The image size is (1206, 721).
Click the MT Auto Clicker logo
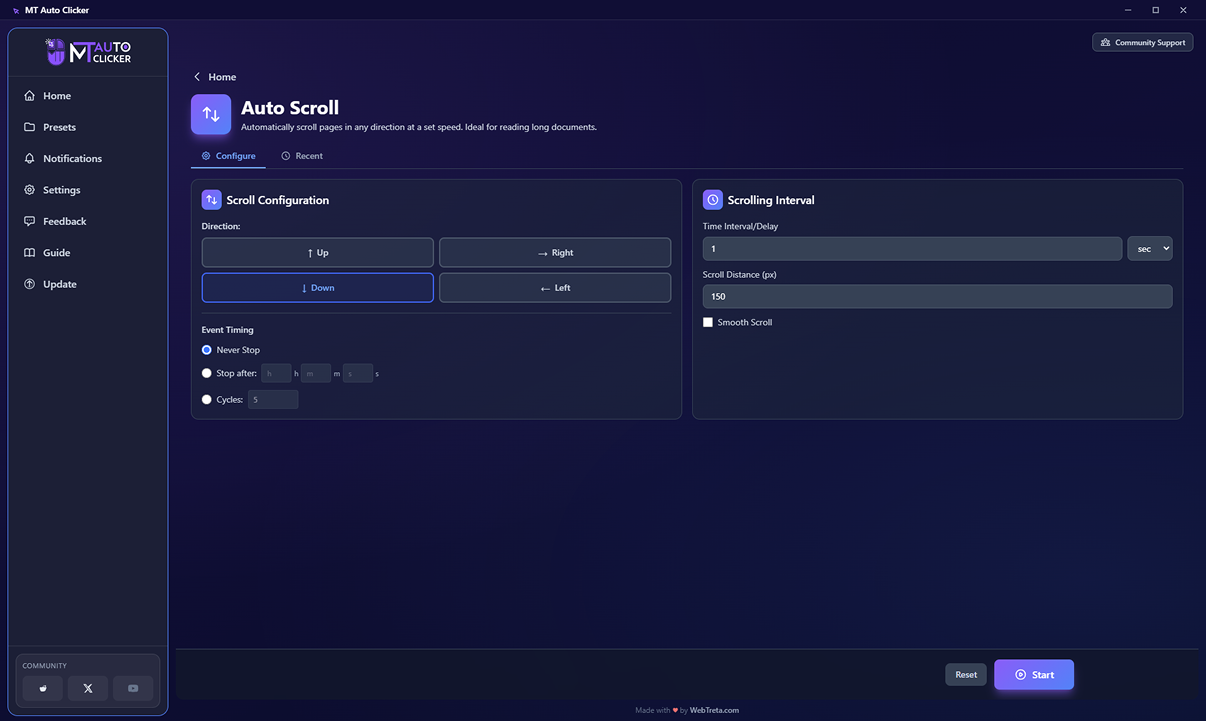[88, 51]
